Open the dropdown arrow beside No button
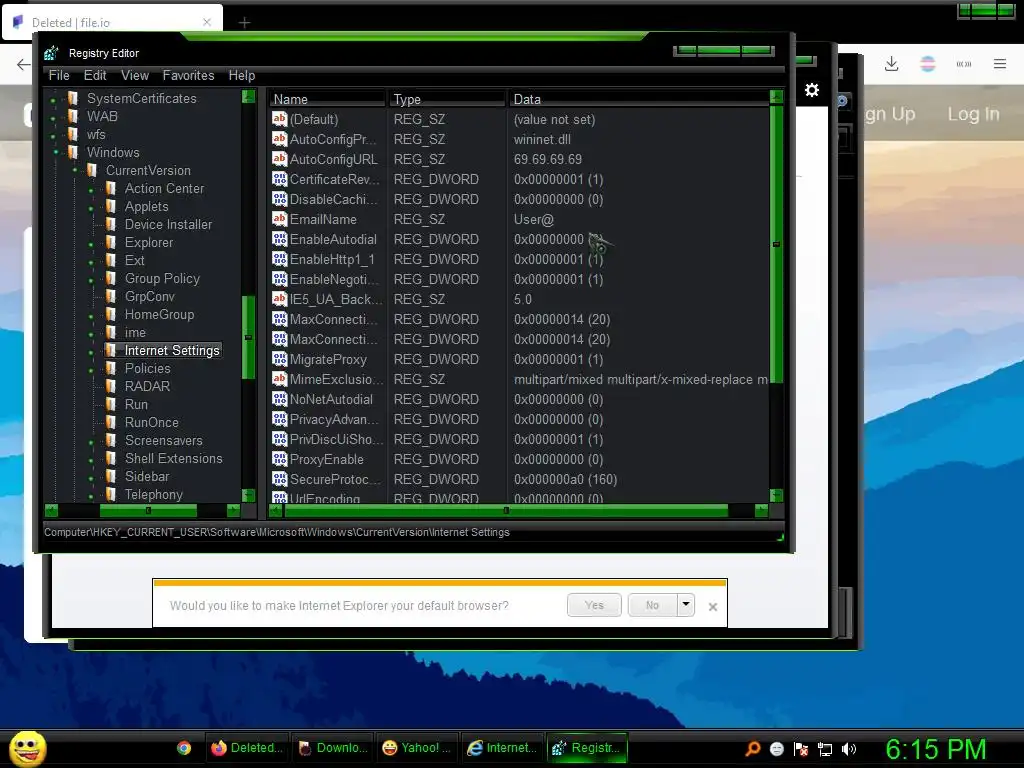This screenshot has width=1024, height=768. tap(686, 605)
